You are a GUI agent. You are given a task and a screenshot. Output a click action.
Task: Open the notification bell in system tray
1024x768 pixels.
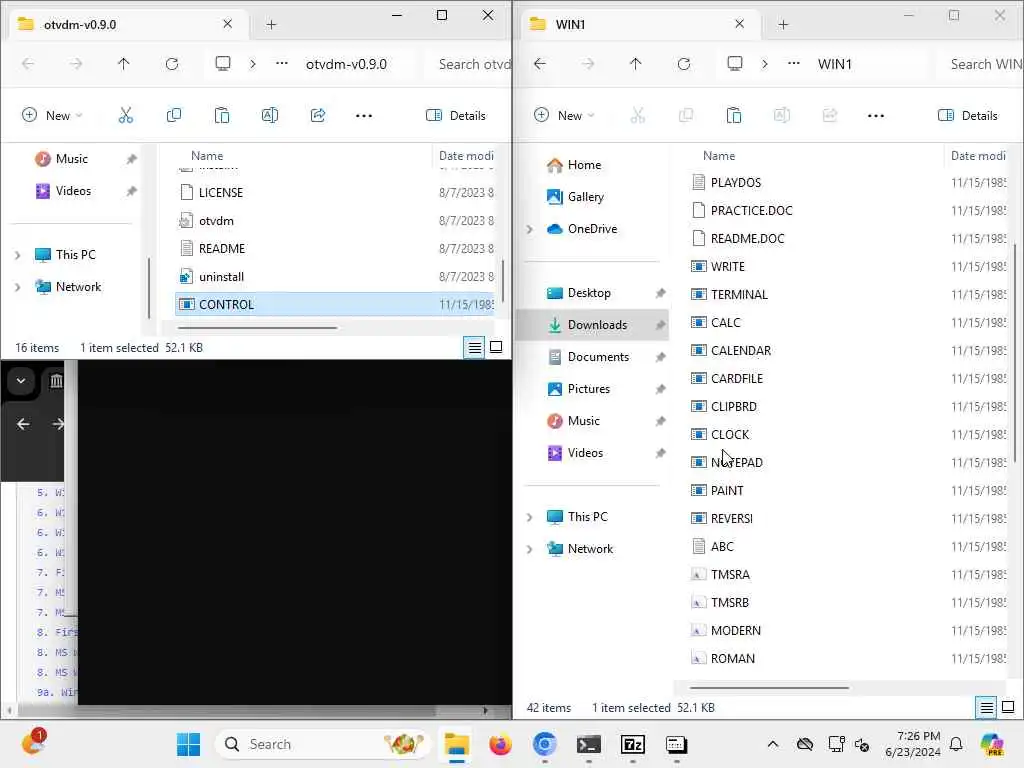point(956,744)
